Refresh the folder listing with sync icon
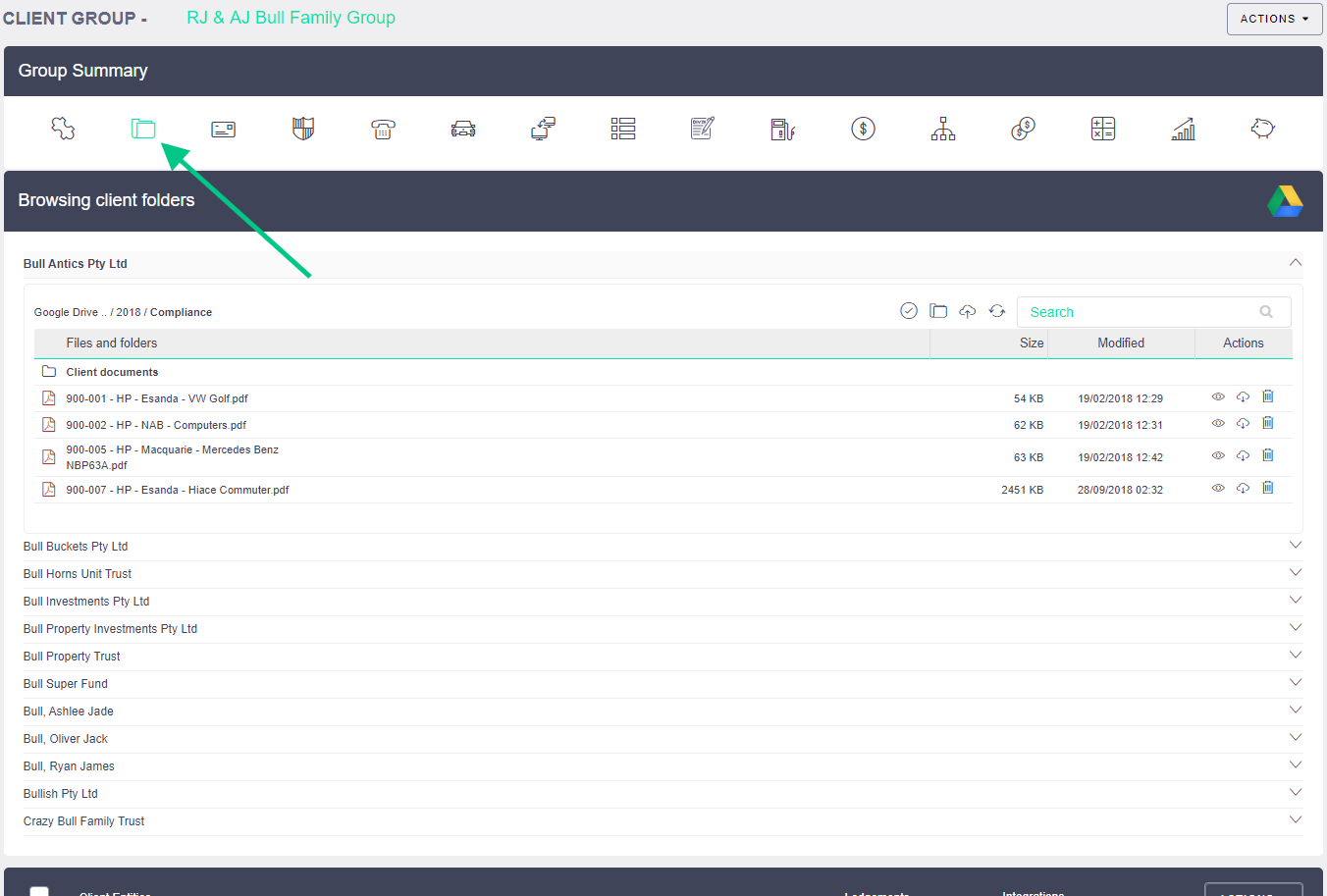 tap(997, 311)
